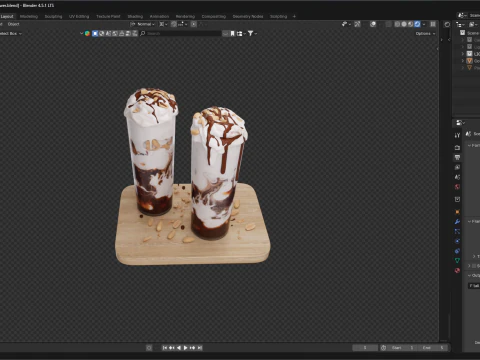Play the animation in reverse
Screen dimensions: 480x360
pyautogui.click(x=179, y=348)
